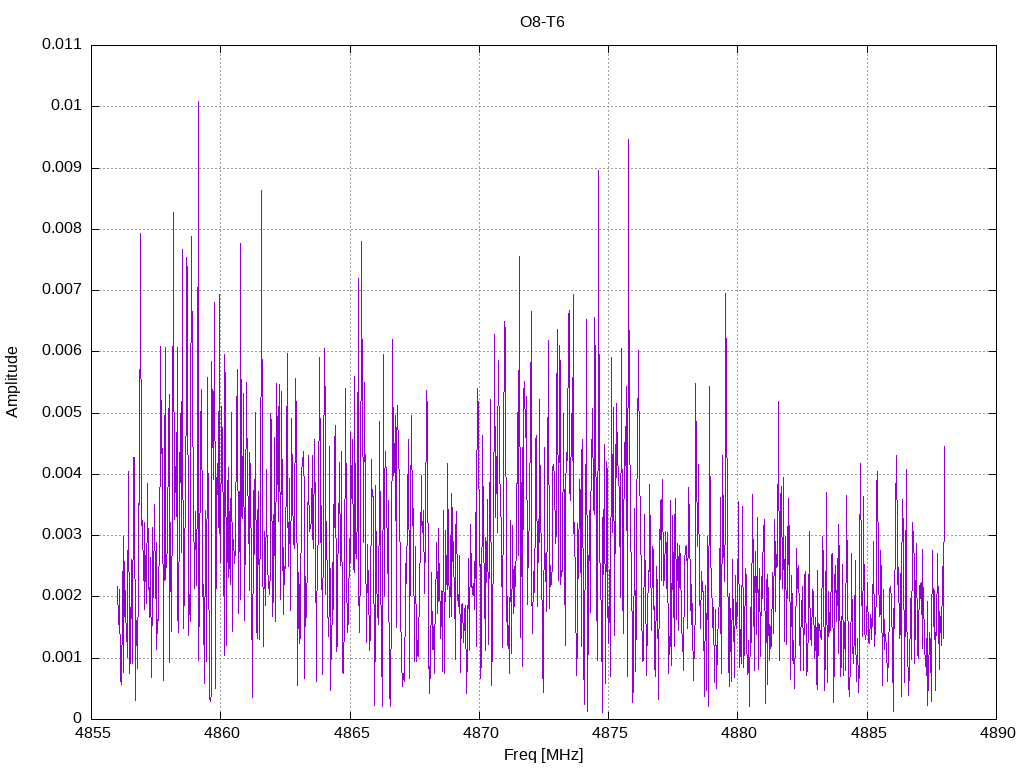Click the 4855 x-axis tick label
Image resolution: width=1024 pixels, height=768 pixels.
pos(93,733)
